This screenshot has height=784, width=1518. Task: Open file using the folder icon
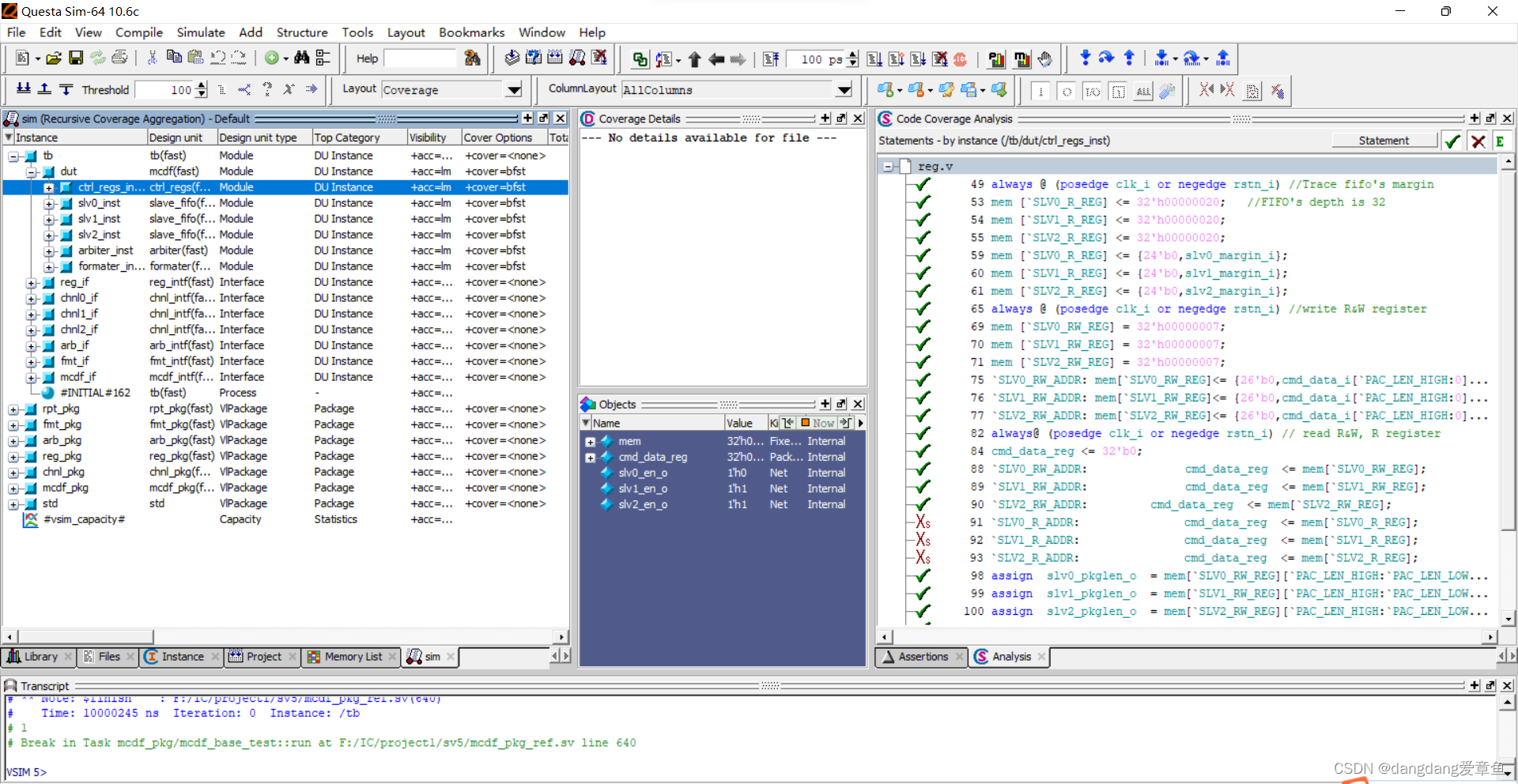[54, 58]
